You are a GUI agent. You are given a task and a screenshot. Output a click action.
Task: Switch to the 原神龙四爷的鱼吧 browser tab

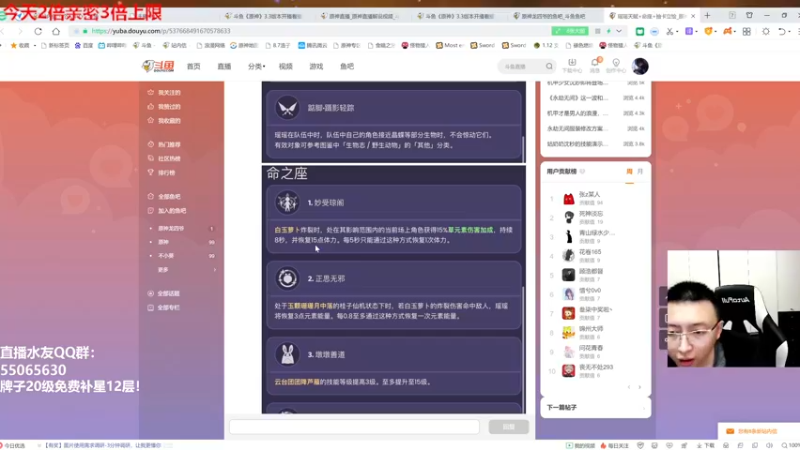552,16
